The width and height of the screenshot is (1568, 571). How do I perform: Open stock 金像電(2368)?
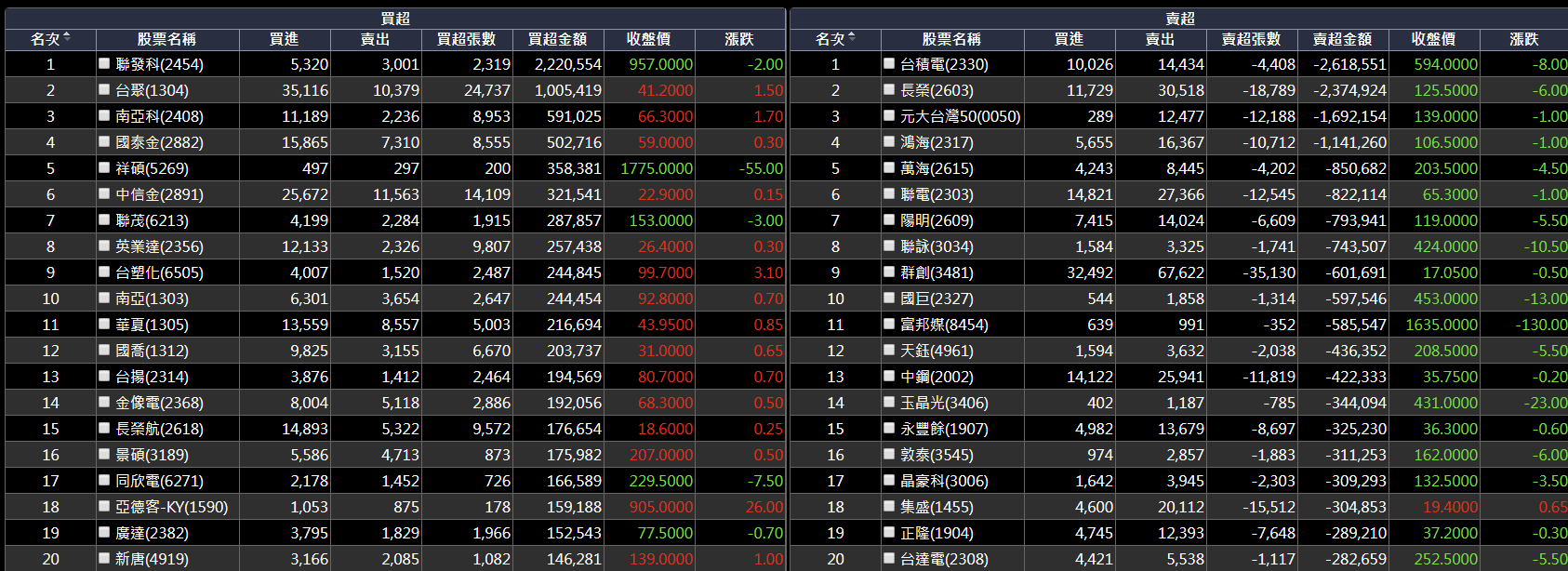point(159,403)
